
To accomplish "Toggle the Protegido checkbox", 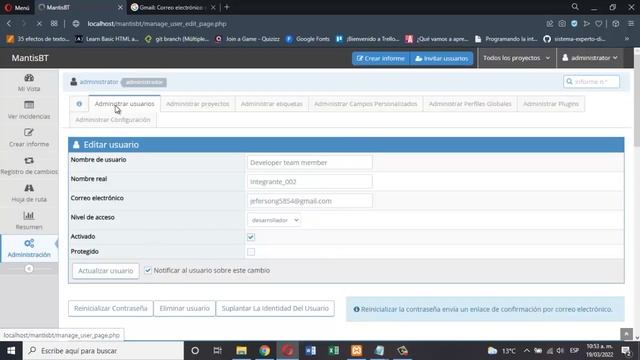I will (251, 252).
